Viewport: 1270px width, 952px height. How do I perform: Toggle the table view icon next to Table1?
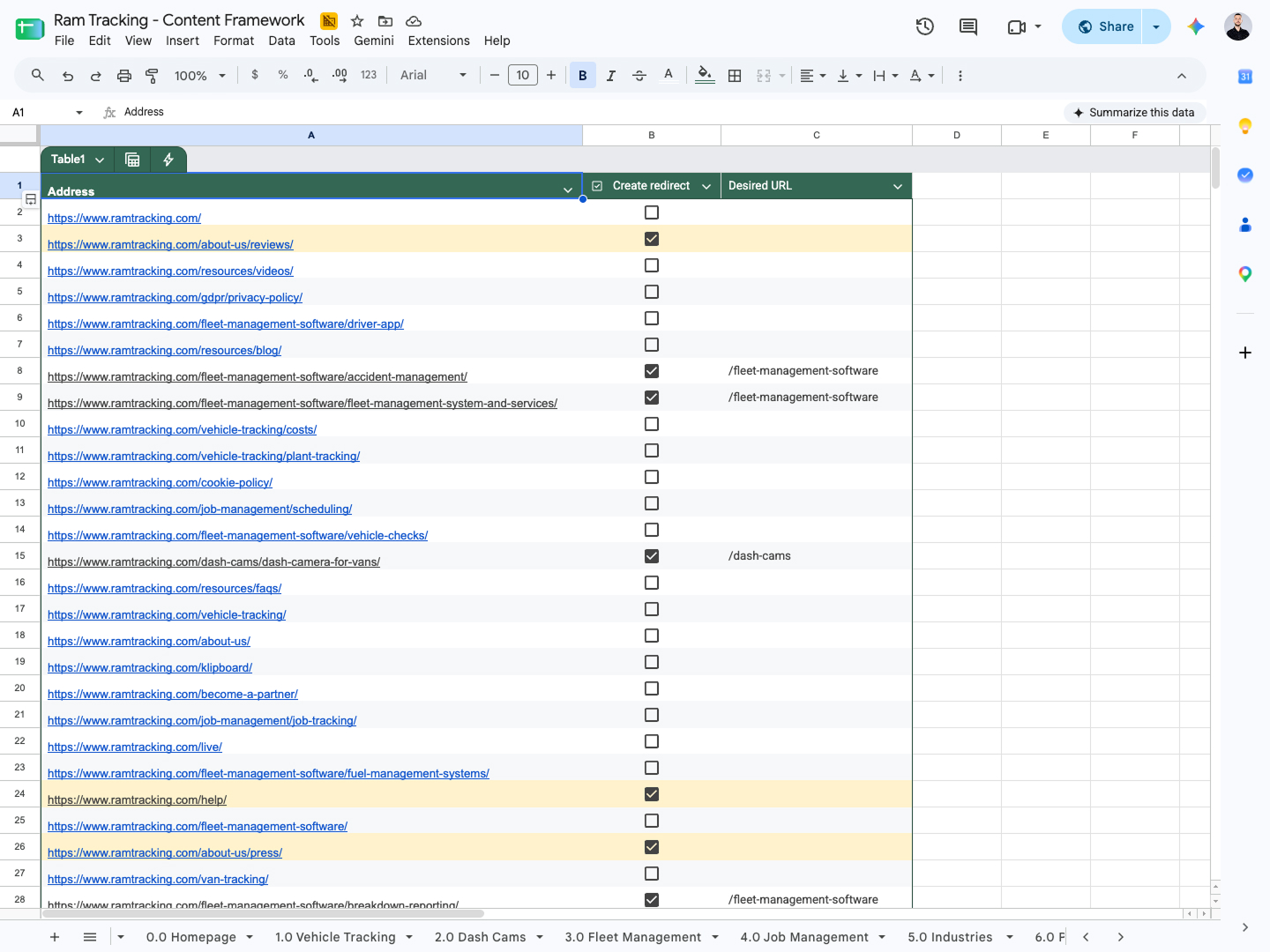point(132,160)
